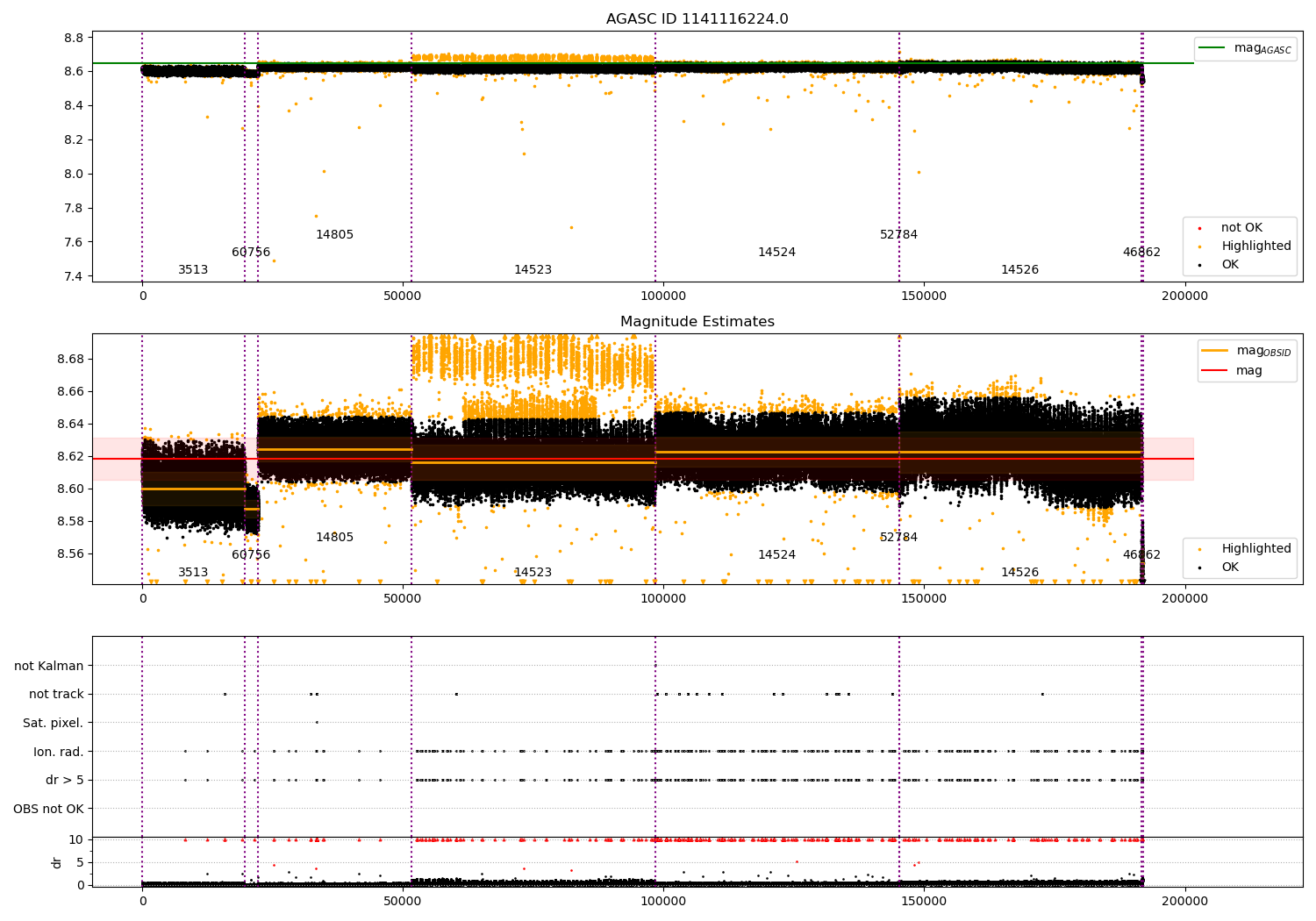Click the "8.62" y-axis tick label
Screen dimensions: 1316x921
(x=71, y=457)
